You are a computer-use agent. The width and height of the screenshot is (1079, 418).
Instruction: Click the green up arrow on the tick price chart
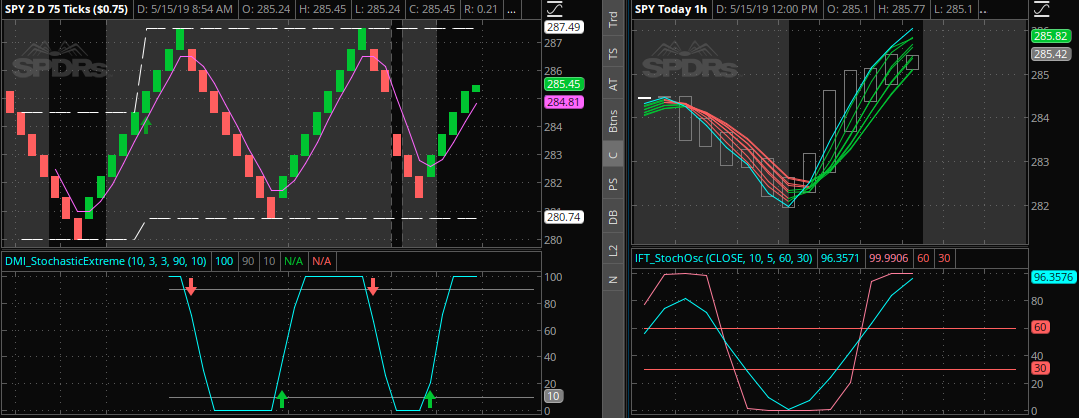click(145, 125)
